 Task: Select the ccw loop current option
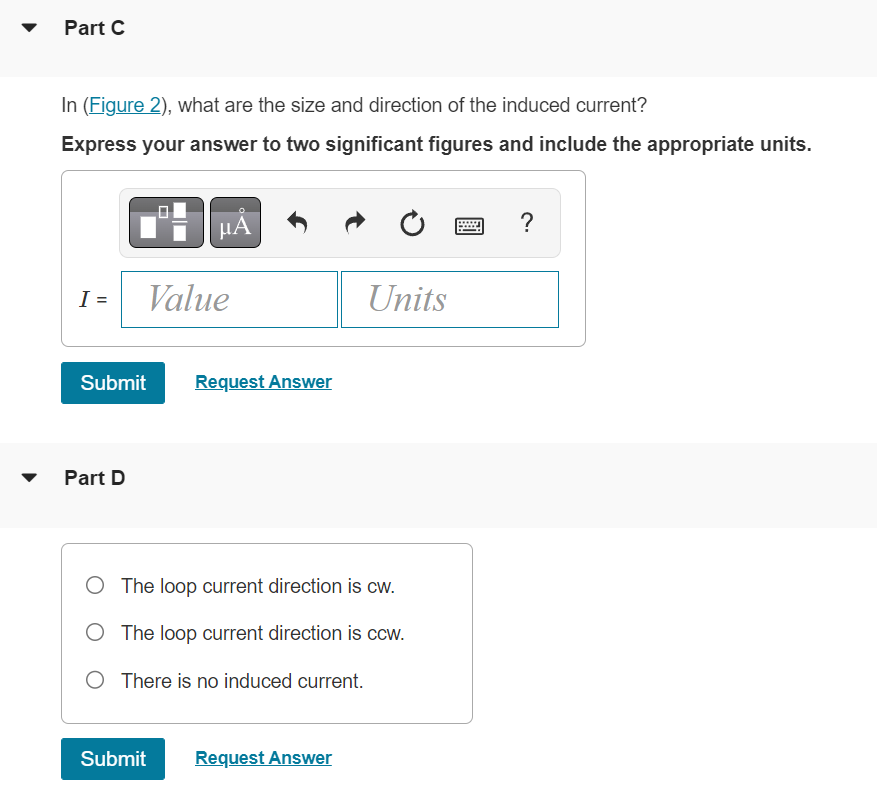pos(94,632)
